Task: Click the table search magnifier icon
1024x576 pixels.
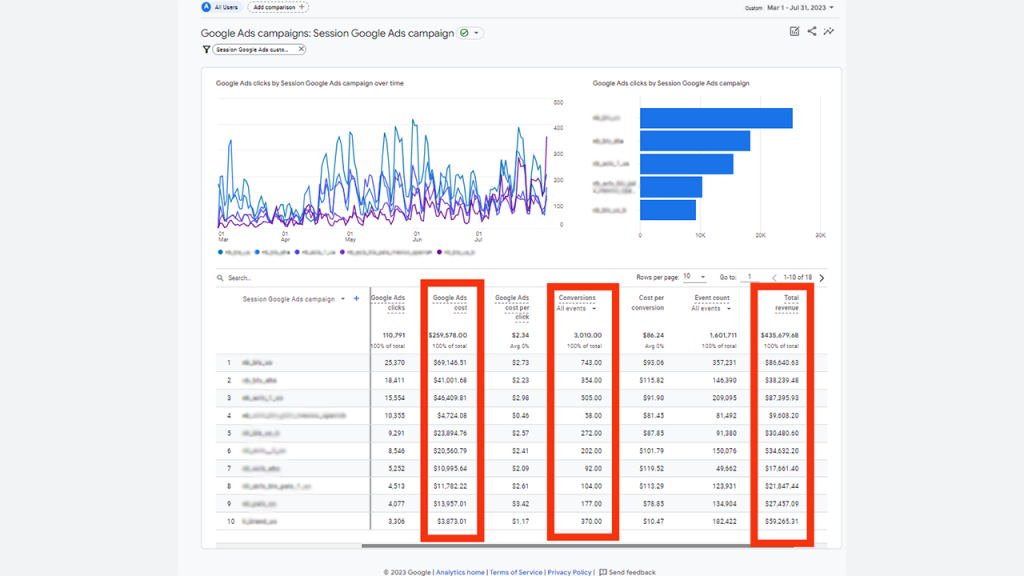Action: (x=220, y=278)
